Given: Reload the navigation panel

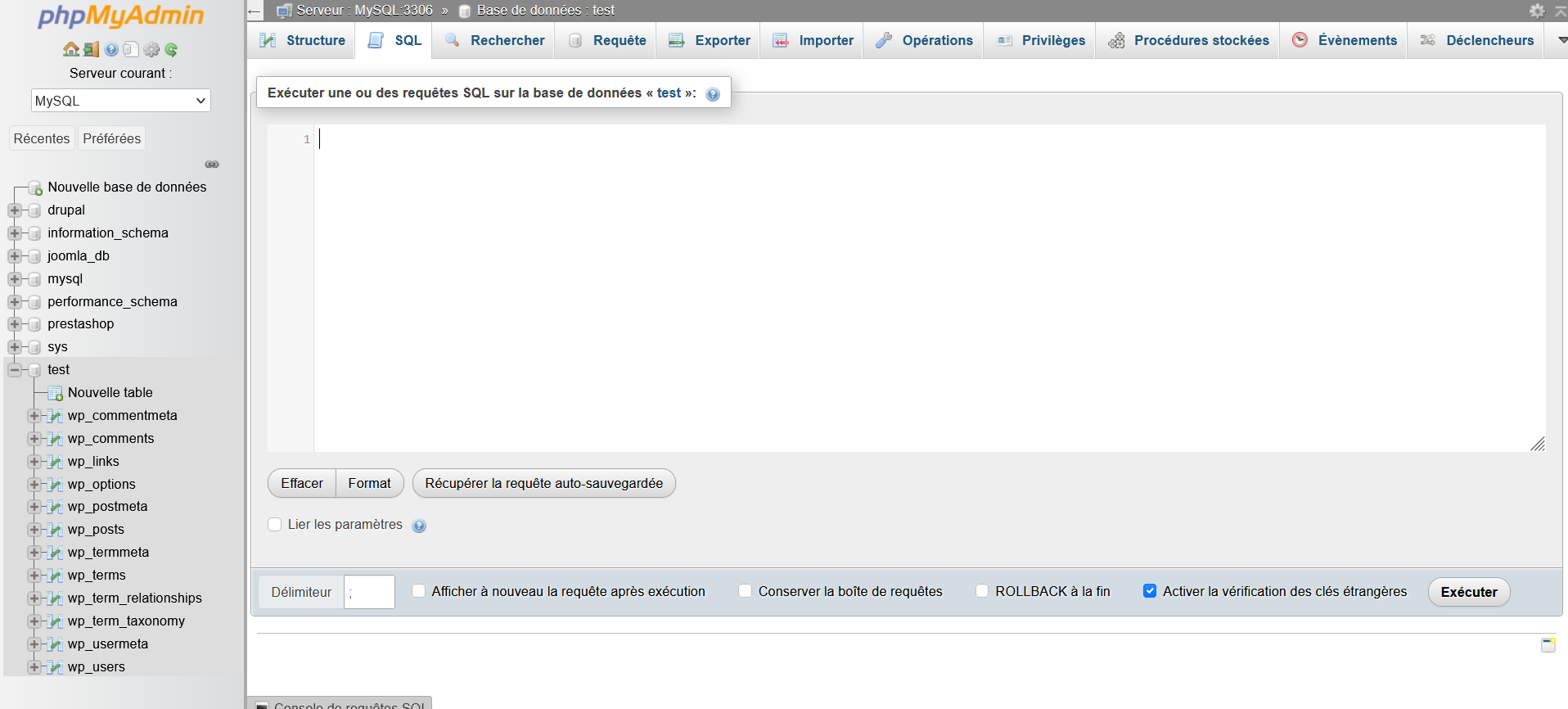Looking at the screenshot, I should click(171, 49).
